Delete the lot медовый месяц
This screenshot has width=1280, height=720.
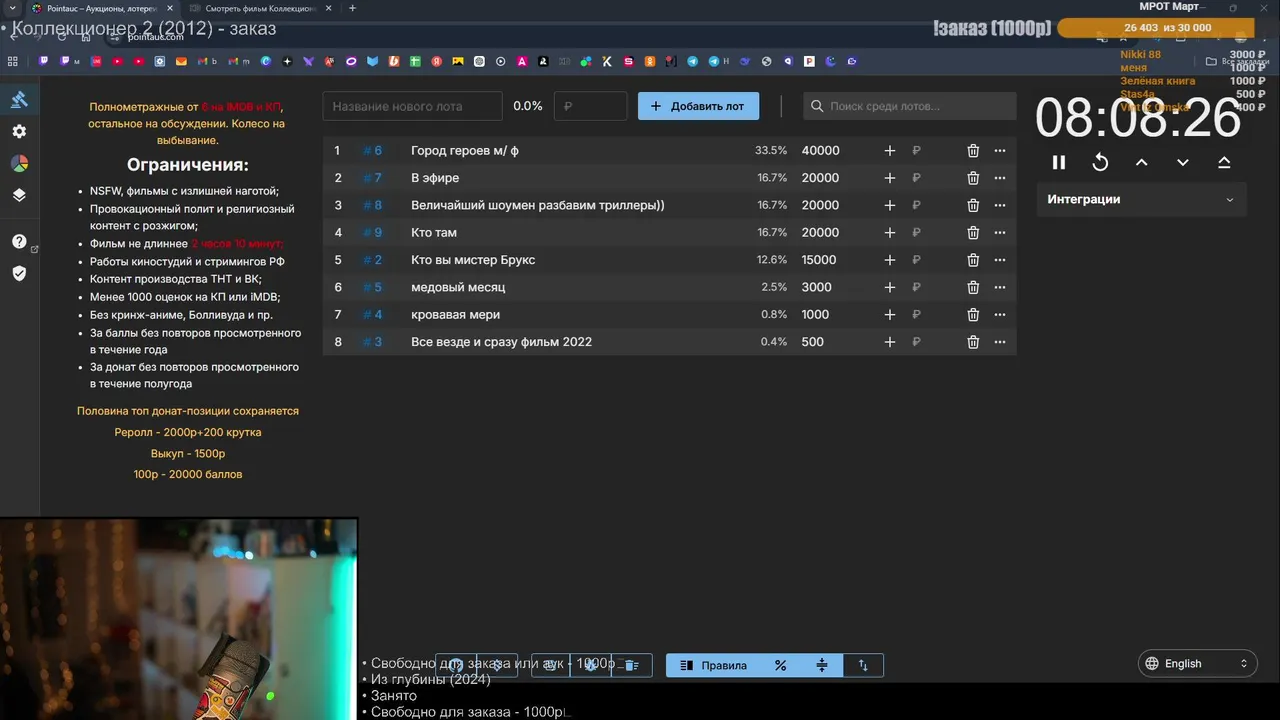[973, 287]
